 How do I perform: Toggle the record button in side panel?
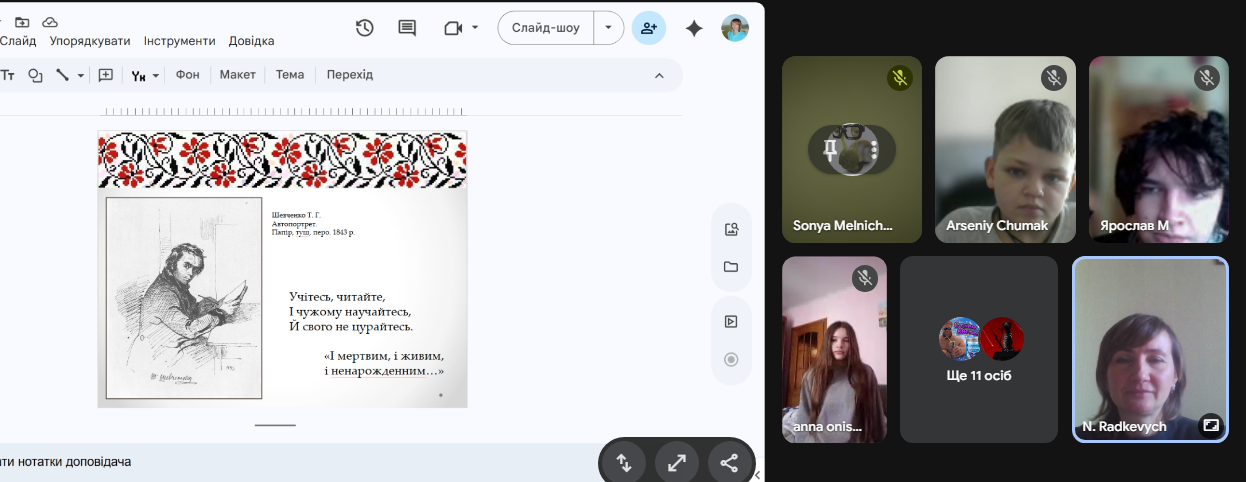[731, 360]
